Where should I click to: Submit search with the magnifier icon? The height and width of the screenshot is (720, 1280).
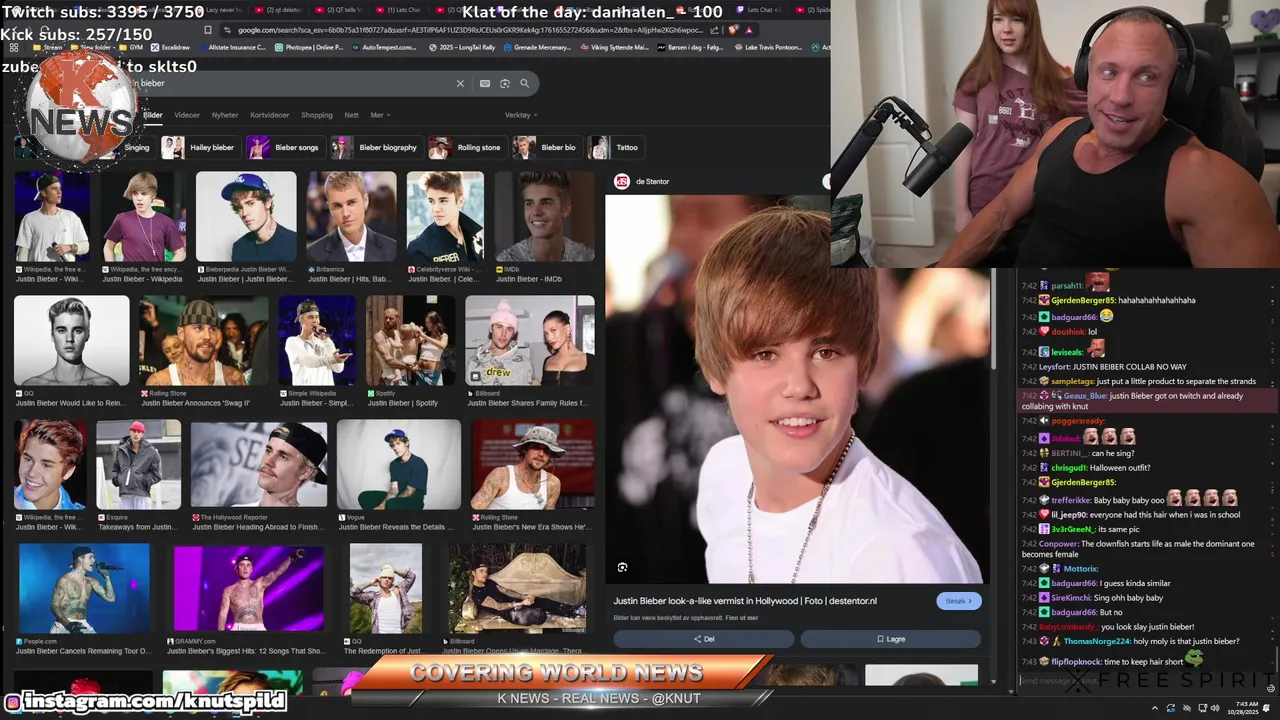524,83
